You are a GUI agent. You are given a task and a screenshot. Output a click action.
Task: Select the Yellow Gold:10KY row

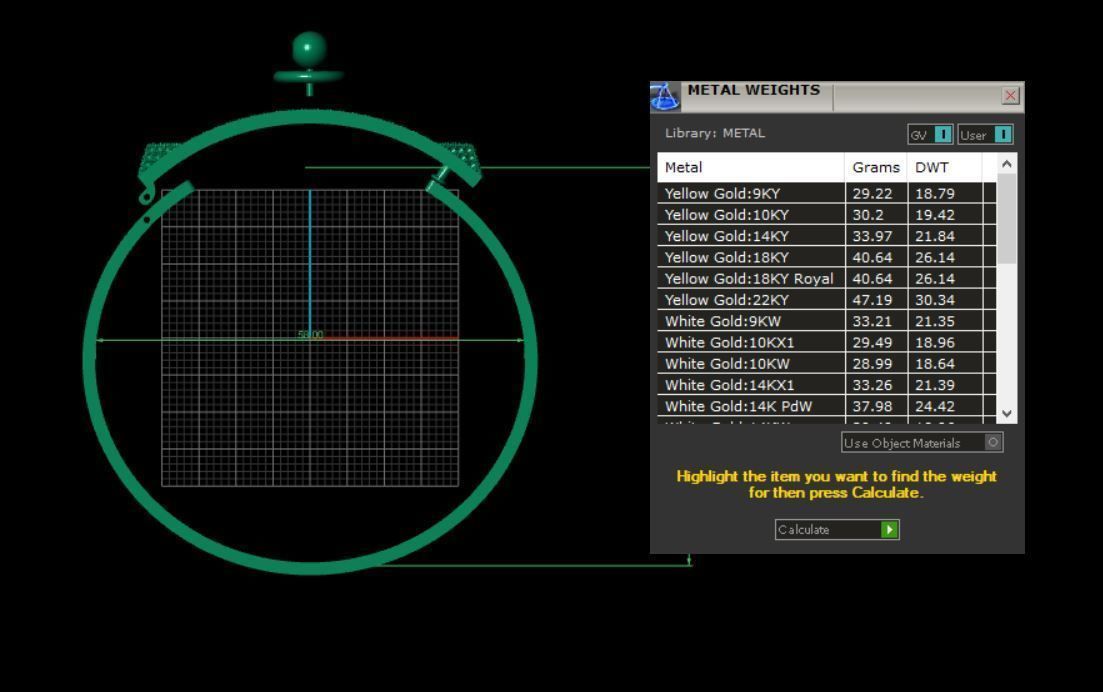[x=827, y=214]
